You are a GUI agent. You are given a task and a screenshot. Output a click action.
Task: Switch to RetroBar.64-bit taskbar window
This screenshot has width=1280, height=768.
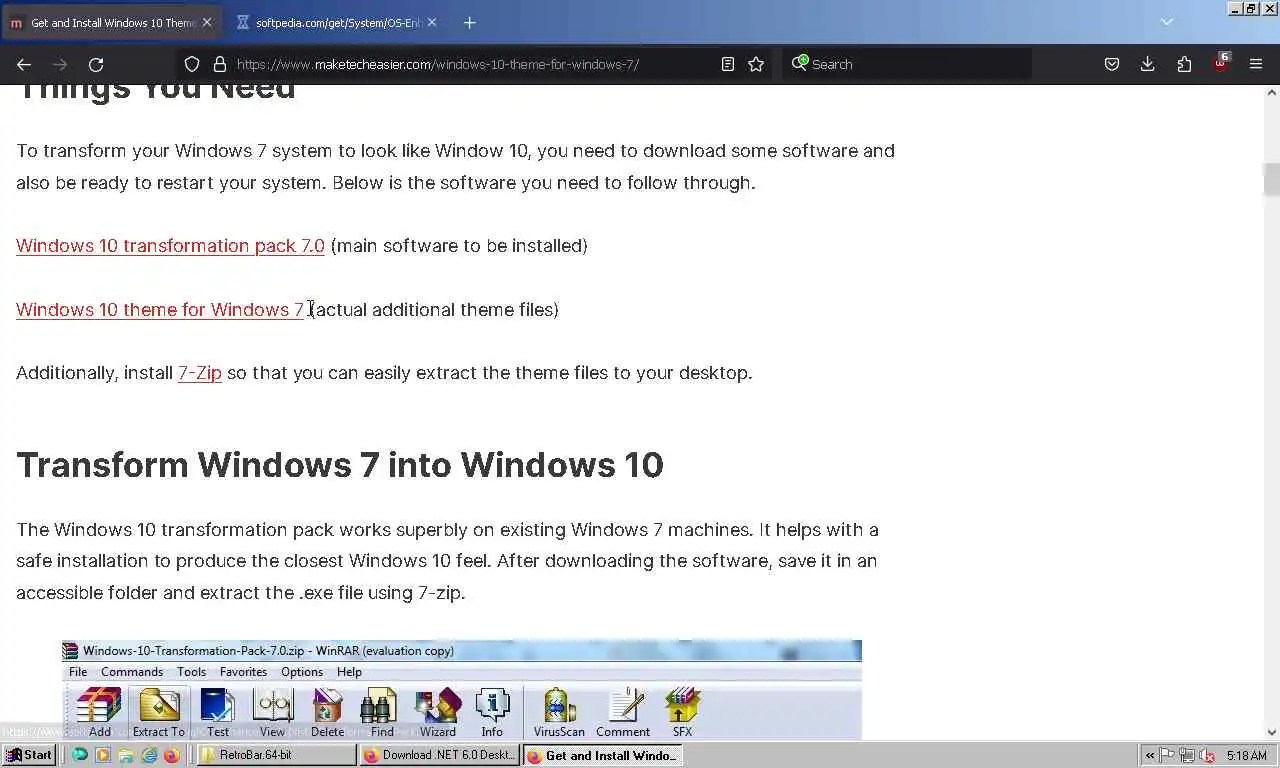coord(276,755)
